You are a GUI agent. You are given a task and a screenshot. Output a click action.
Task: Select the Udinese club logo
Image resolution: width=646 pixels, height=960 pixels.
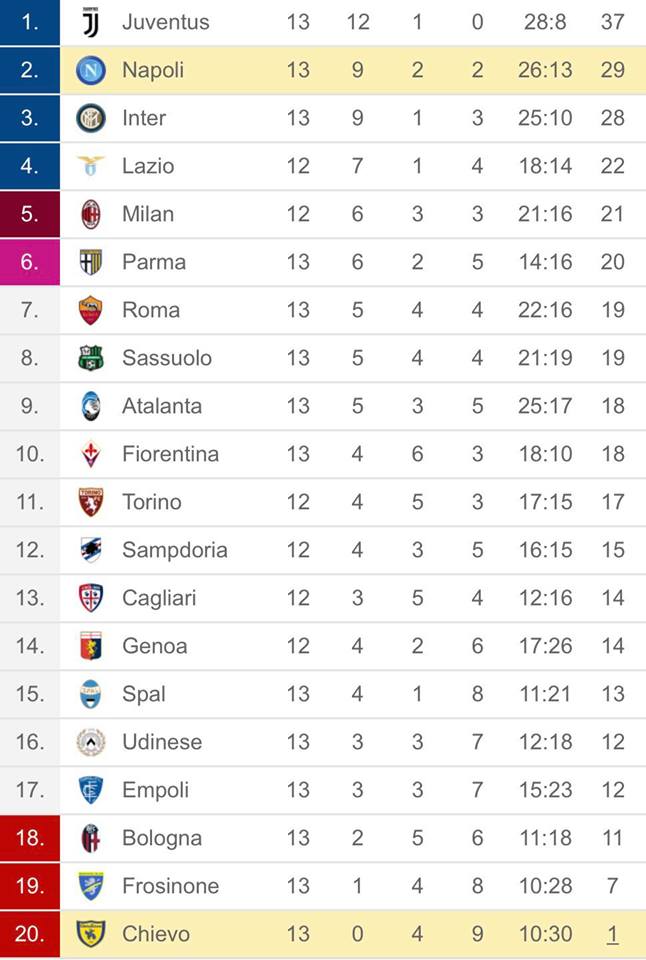[x=91, y=742]
